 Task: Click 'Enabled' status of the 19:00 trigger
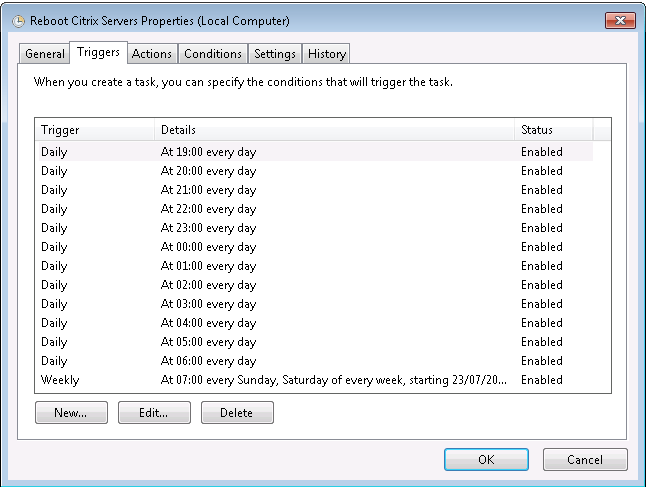pos(542,152)
